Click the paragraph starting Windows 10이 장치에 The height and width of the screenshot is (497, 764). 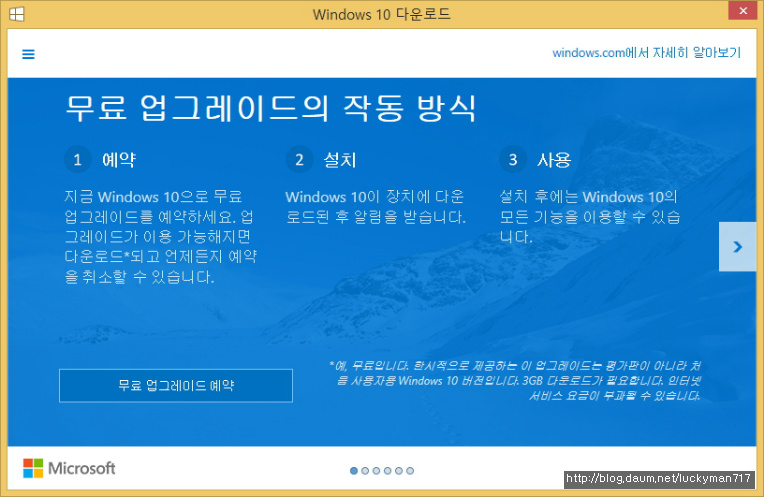376,207
